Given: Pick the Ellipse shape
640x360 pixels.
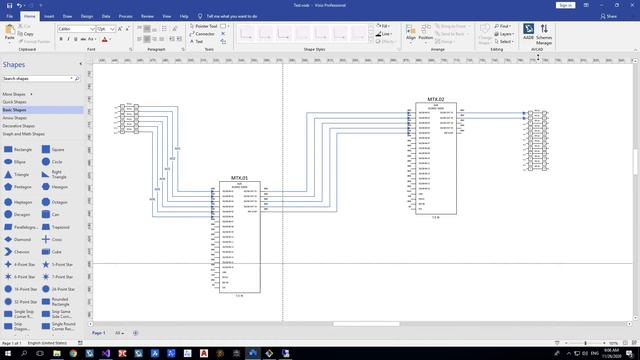Looking at the screenshot, I should 15,162.
